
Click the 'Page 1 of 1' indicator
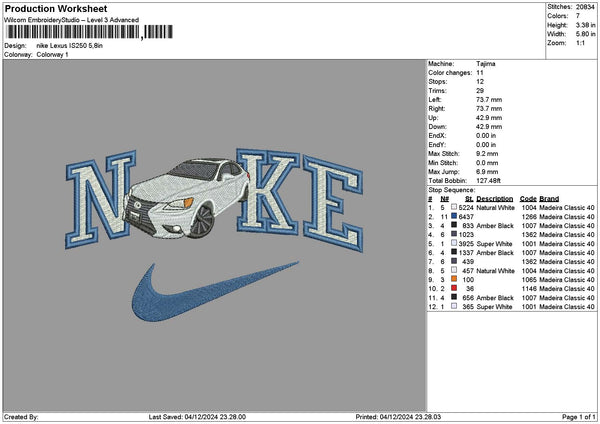pos(579,417)
